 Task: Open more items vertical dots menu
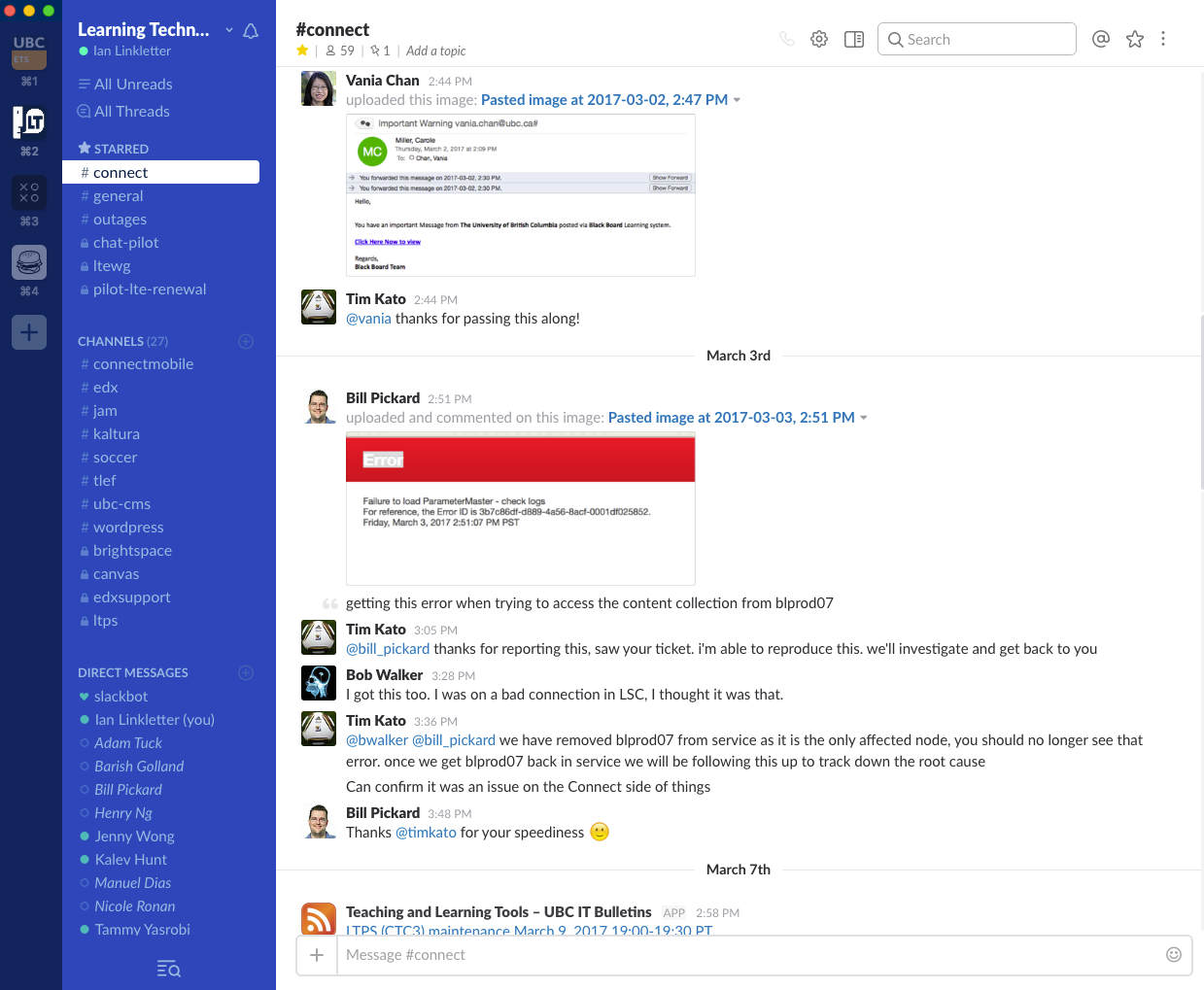(1162, 39)
